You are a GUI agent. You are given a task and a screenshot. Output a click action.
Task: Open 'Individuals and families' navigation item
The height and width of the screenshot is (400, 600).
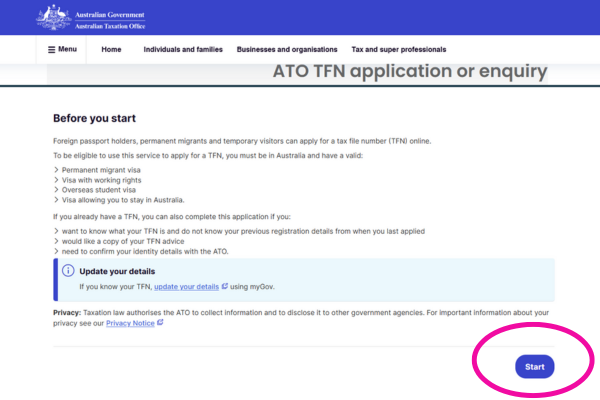click(x=183, y=49)
